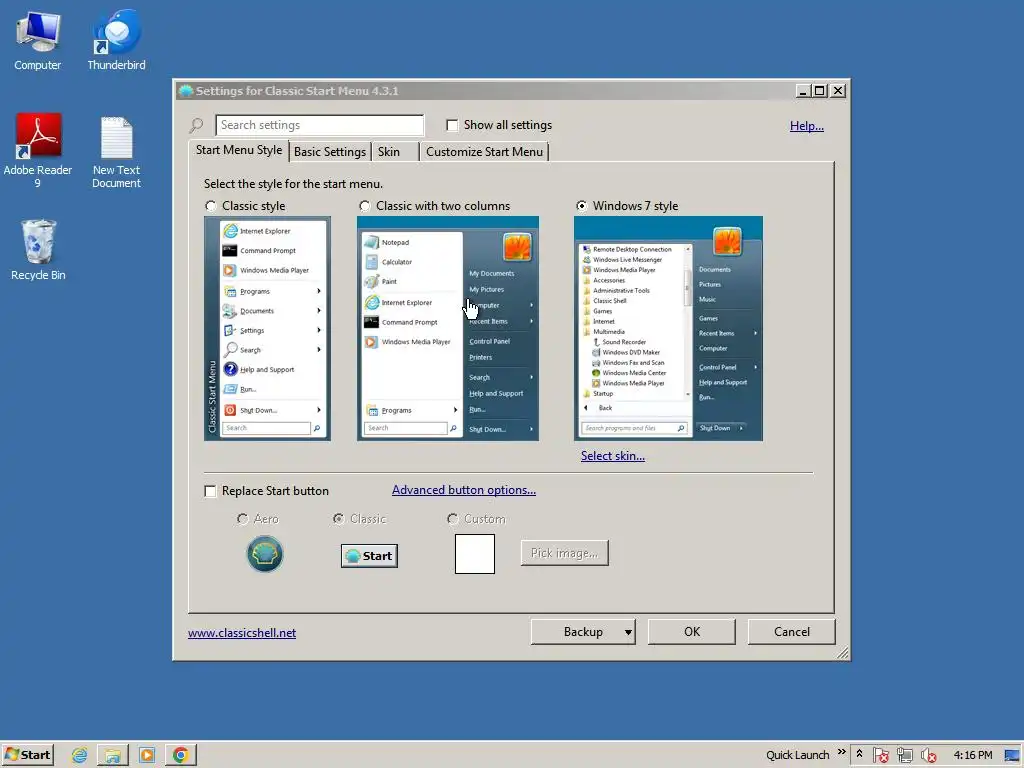Focus the Search settings input field
The width and height of the screenshot is (1024, 768).
tap(319, 125)
